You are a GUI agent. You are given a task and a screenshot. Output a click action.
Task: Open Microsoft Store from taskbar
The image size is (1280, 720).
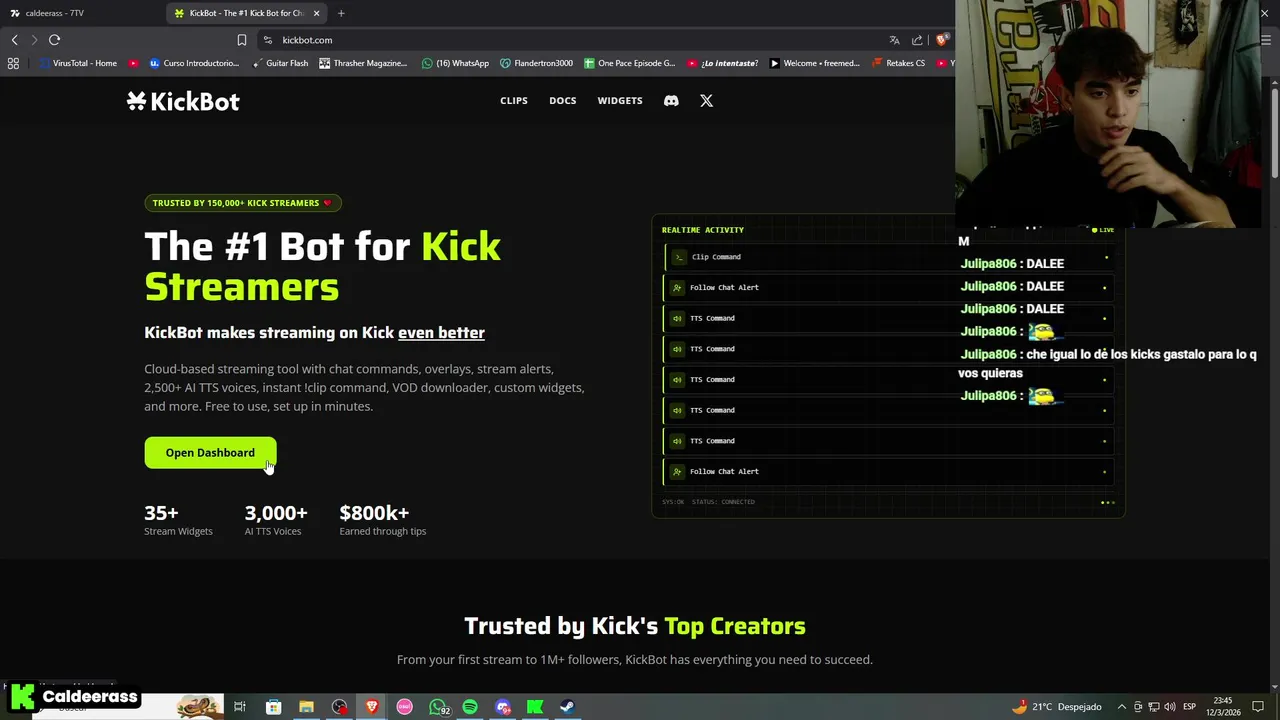273,707
